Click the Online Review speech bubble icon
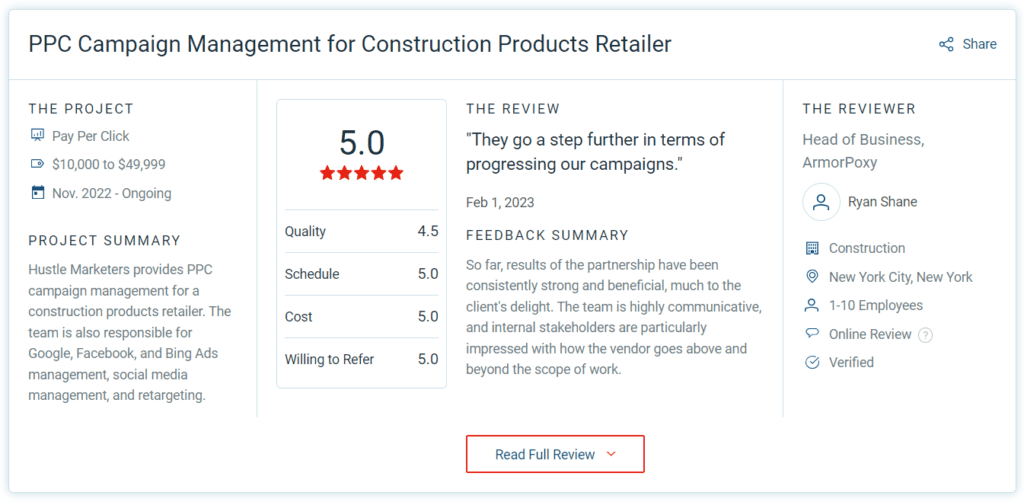The height and width of the screenshot is (502, 1024). pyautogui.click(x=812, y=334)
